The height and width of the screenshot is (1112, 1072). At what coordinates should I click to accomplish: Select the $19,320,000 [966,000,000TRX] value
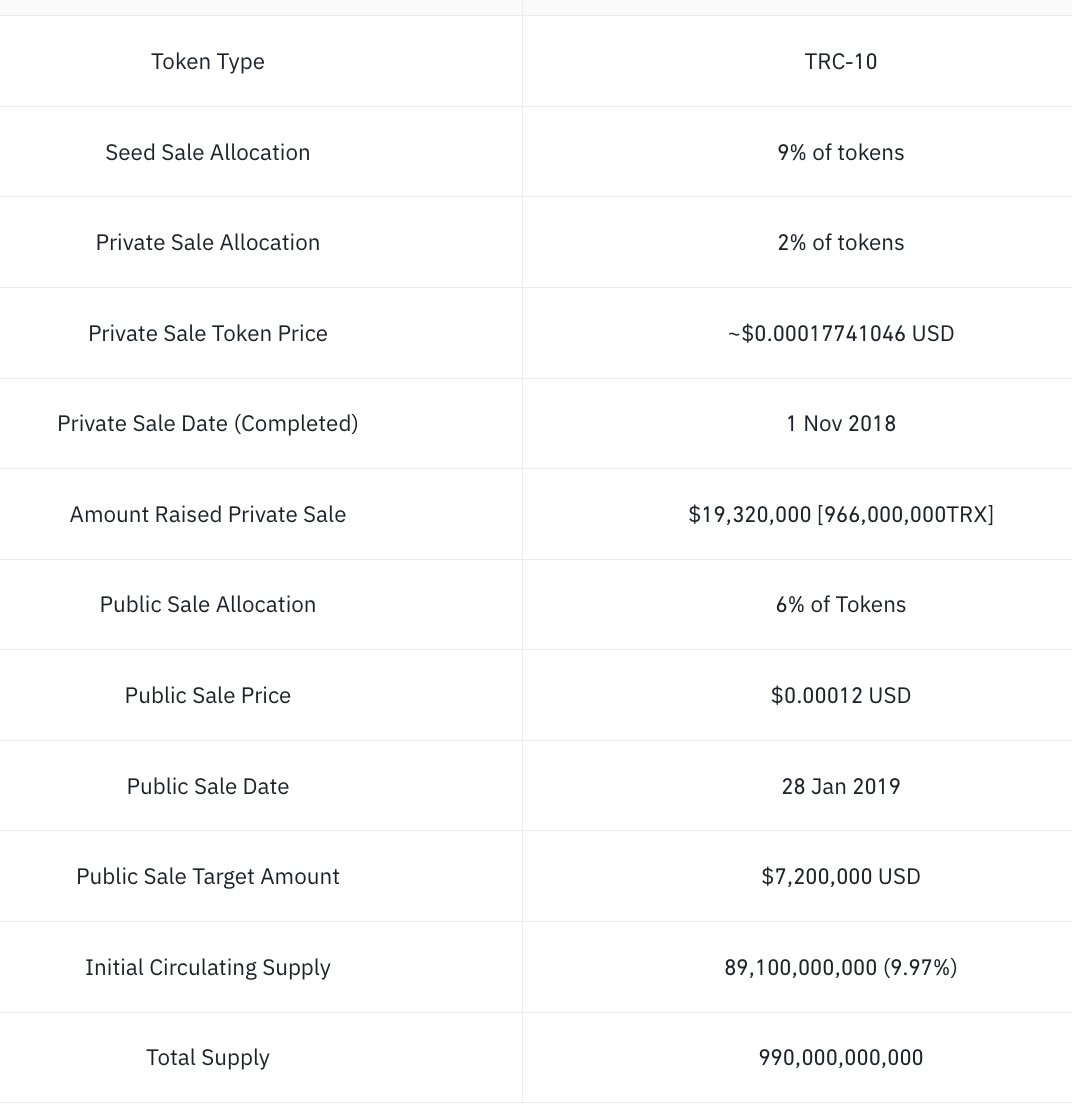(x=840, y=514)
